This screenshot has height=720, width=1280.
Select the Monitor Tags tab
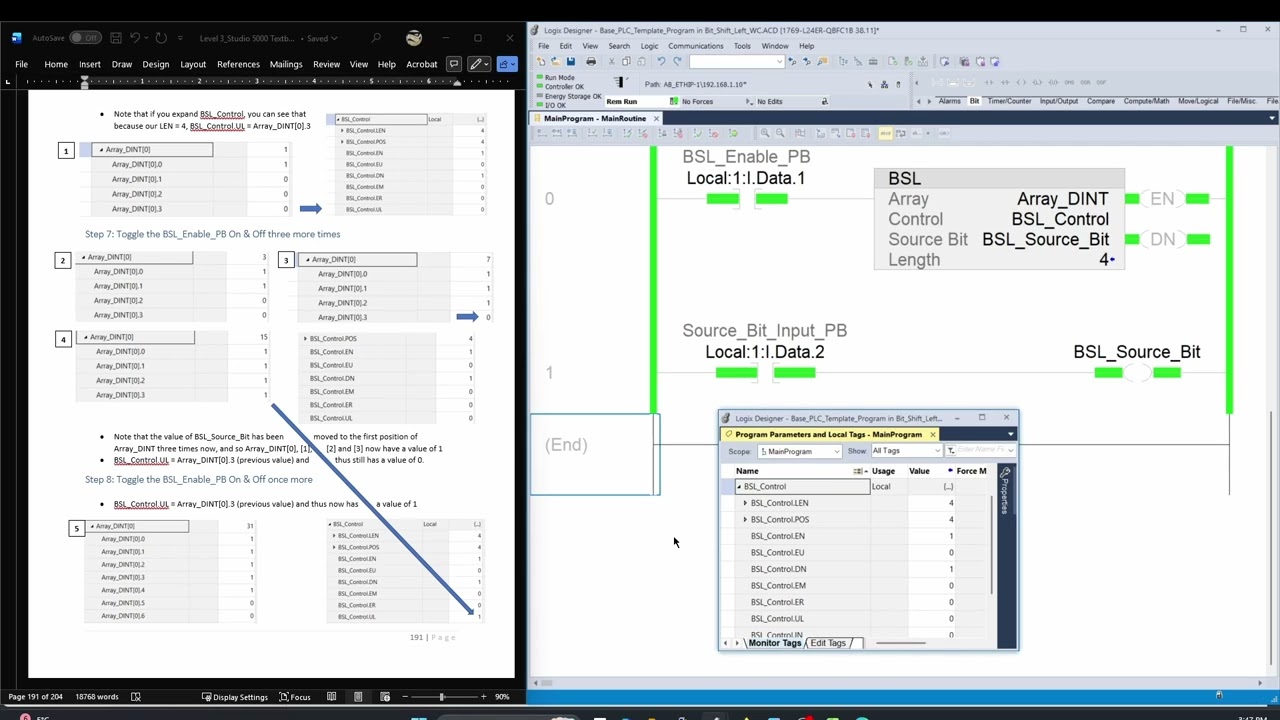click(x=775, y=643)
